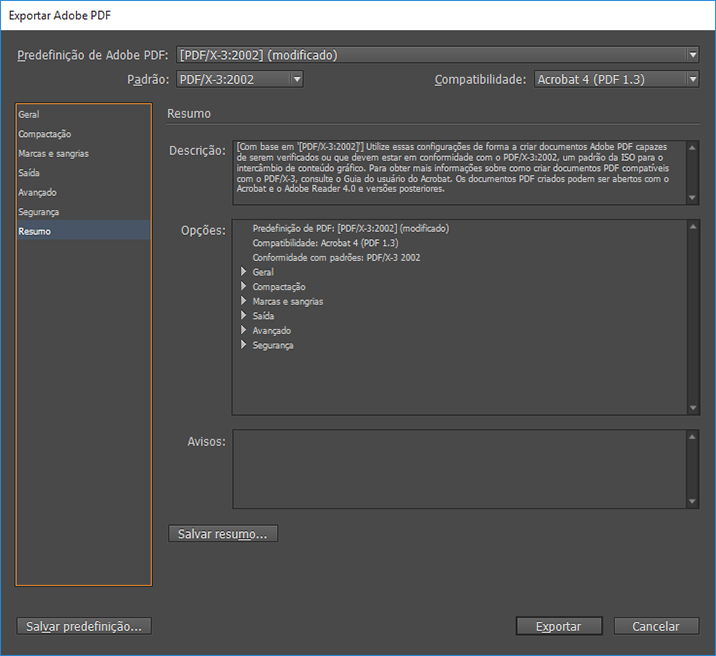The width and height of the screenshot is (716, 656).
Task: Click the Cancelar button
Action: point(655,626)
